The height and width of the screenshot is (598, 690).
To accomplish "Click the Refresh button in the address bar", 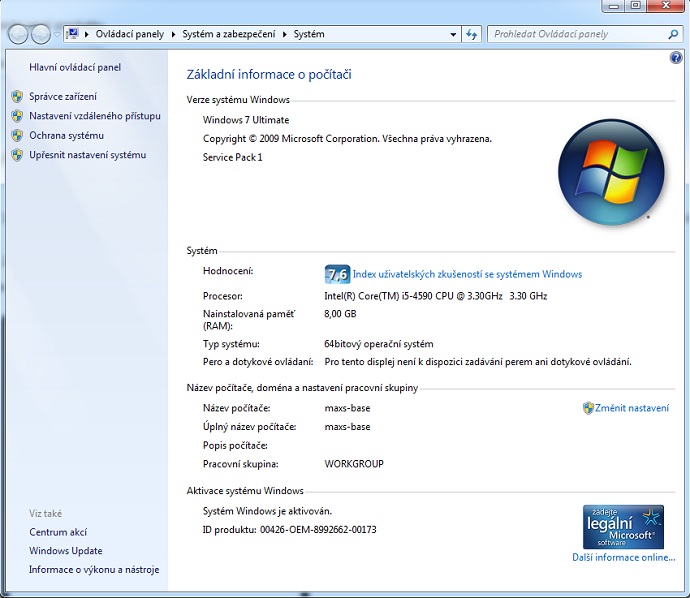I will pyautogui.click(x=471, y=34).
